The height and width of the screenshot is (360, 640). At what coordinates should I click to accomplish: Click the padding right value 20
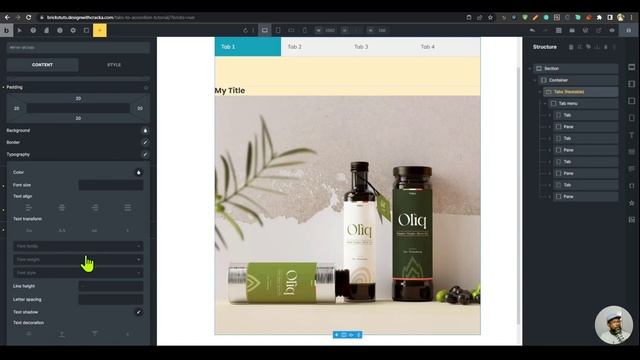[140, 108]
